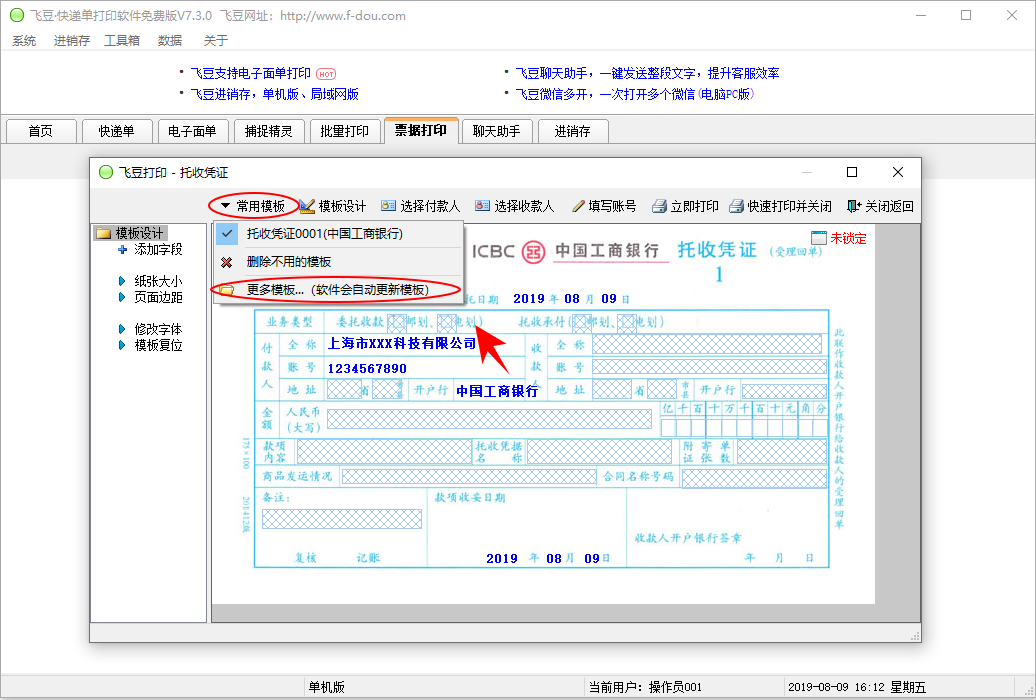Click the 模板设计 pencil icon
Viewport: 1036px width, 700px height.
tap(307, 206)
